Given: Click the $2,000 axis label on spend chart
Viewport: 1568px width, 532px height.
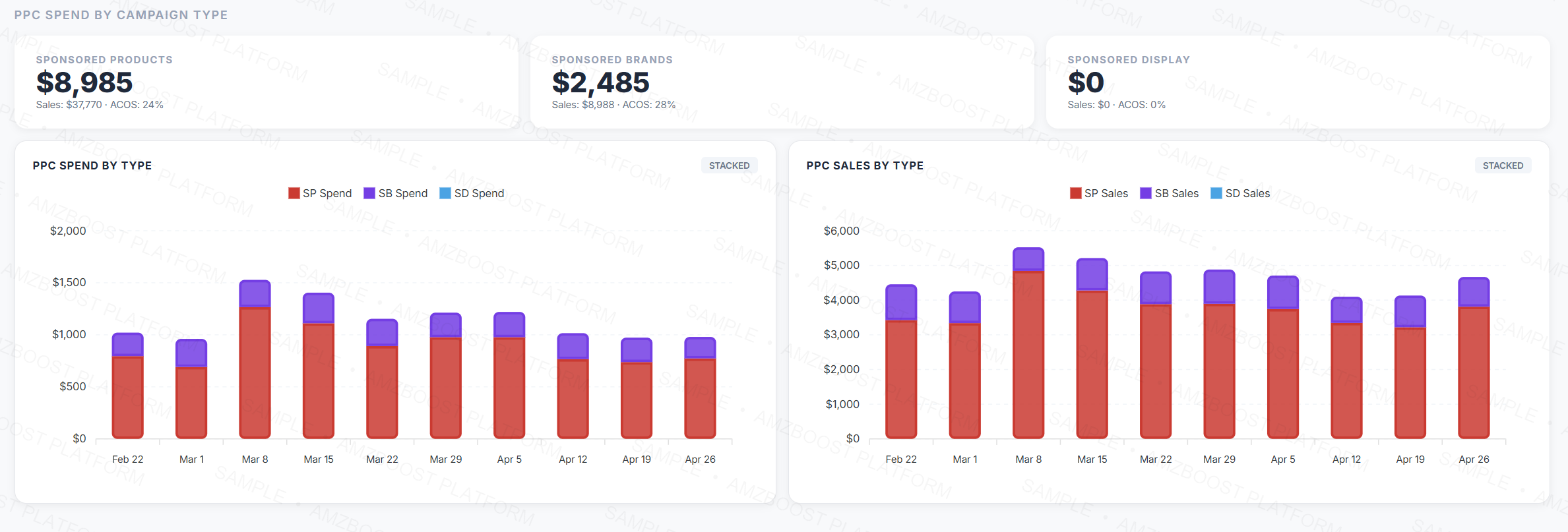Looking at the screenshot, I should (68, 231).
